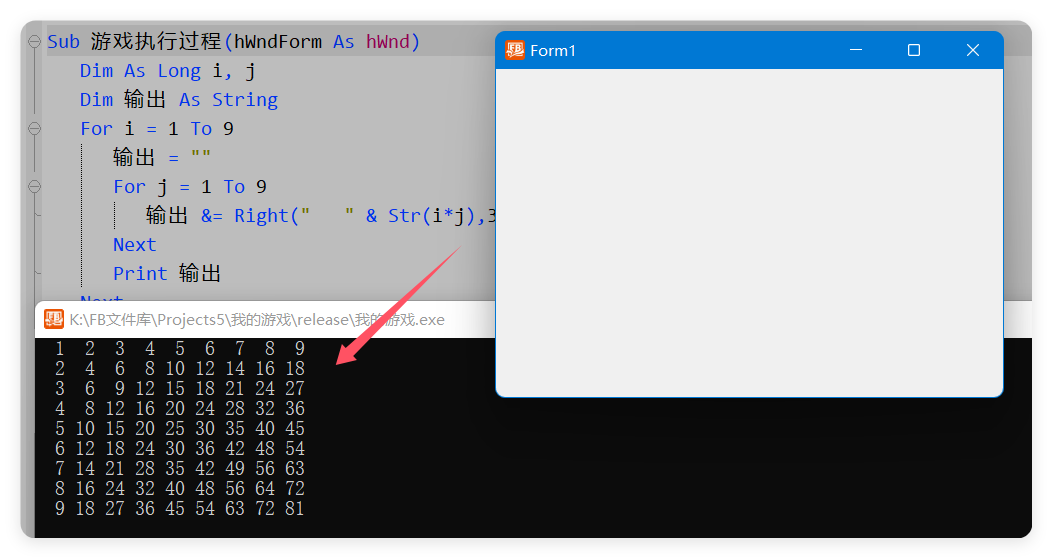This screenshot has width=1052, height=558.
Task: Click the Next keyword above Print
Action: (x=134, y=245)
